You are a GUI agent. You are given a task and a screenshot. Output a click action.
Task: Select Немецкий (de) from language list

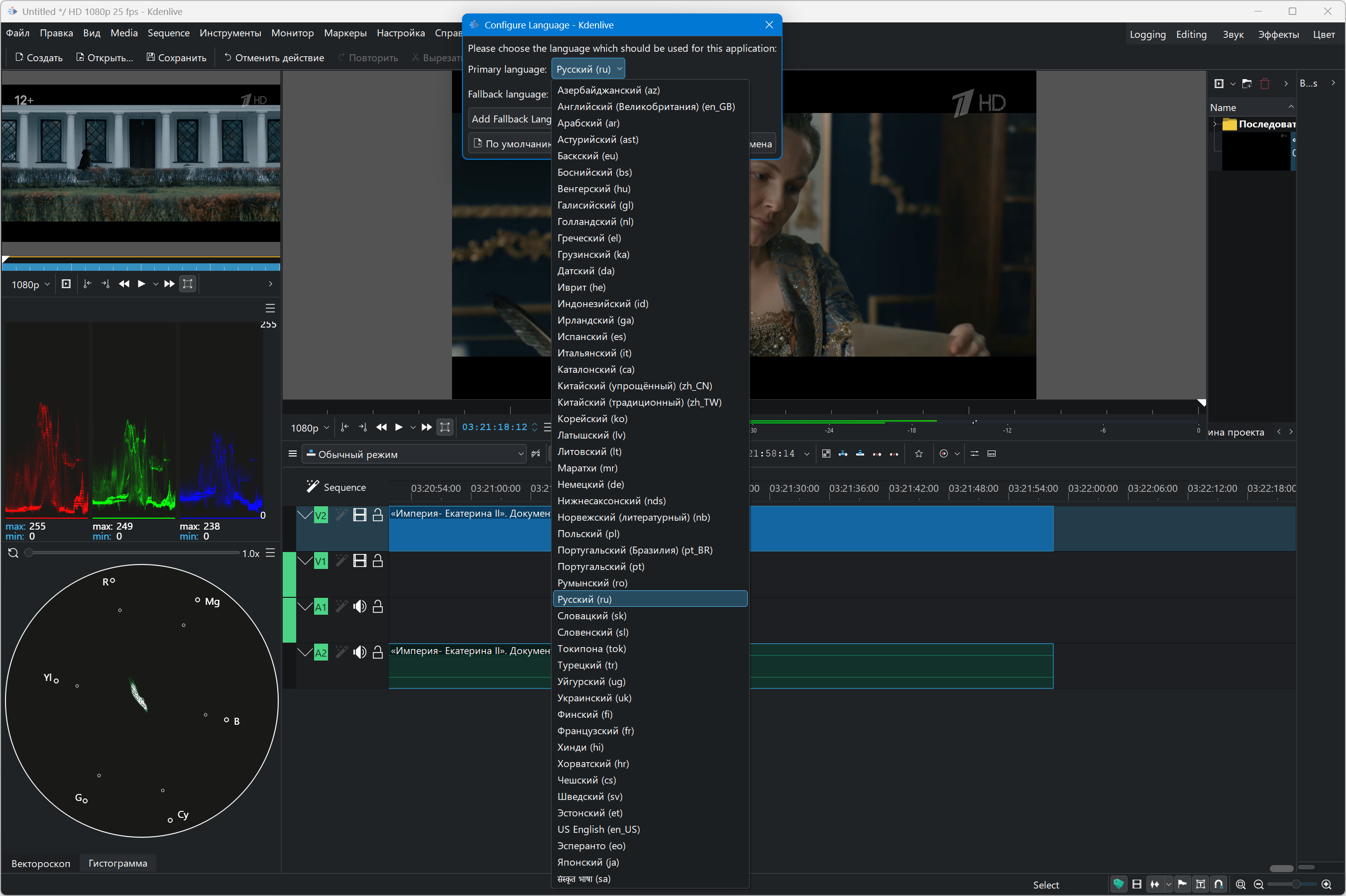[x=591, y=484]
